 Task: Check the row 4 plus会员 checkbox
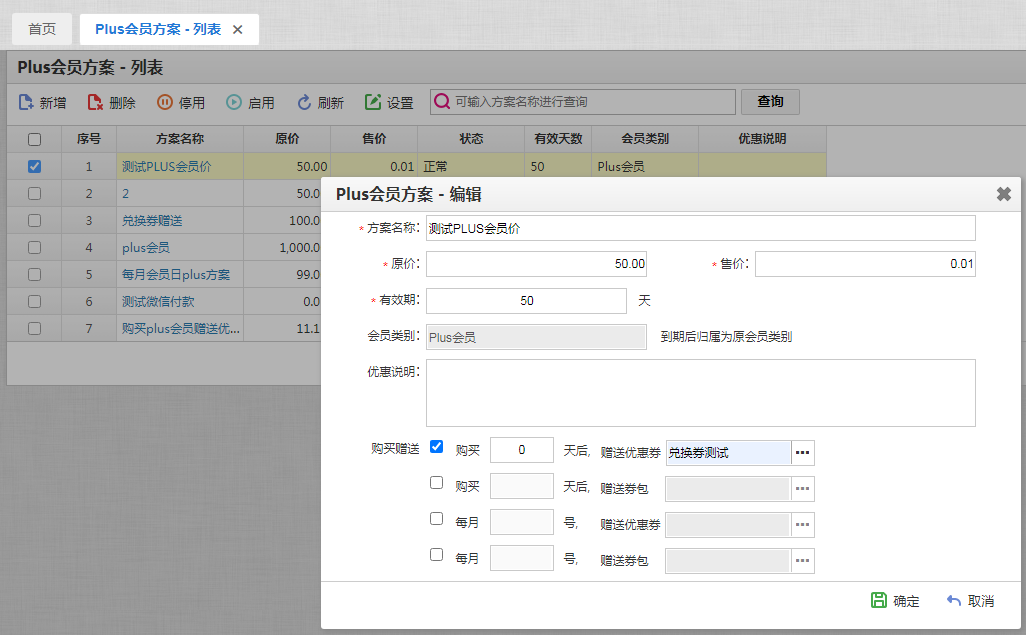tap(35, 247)
